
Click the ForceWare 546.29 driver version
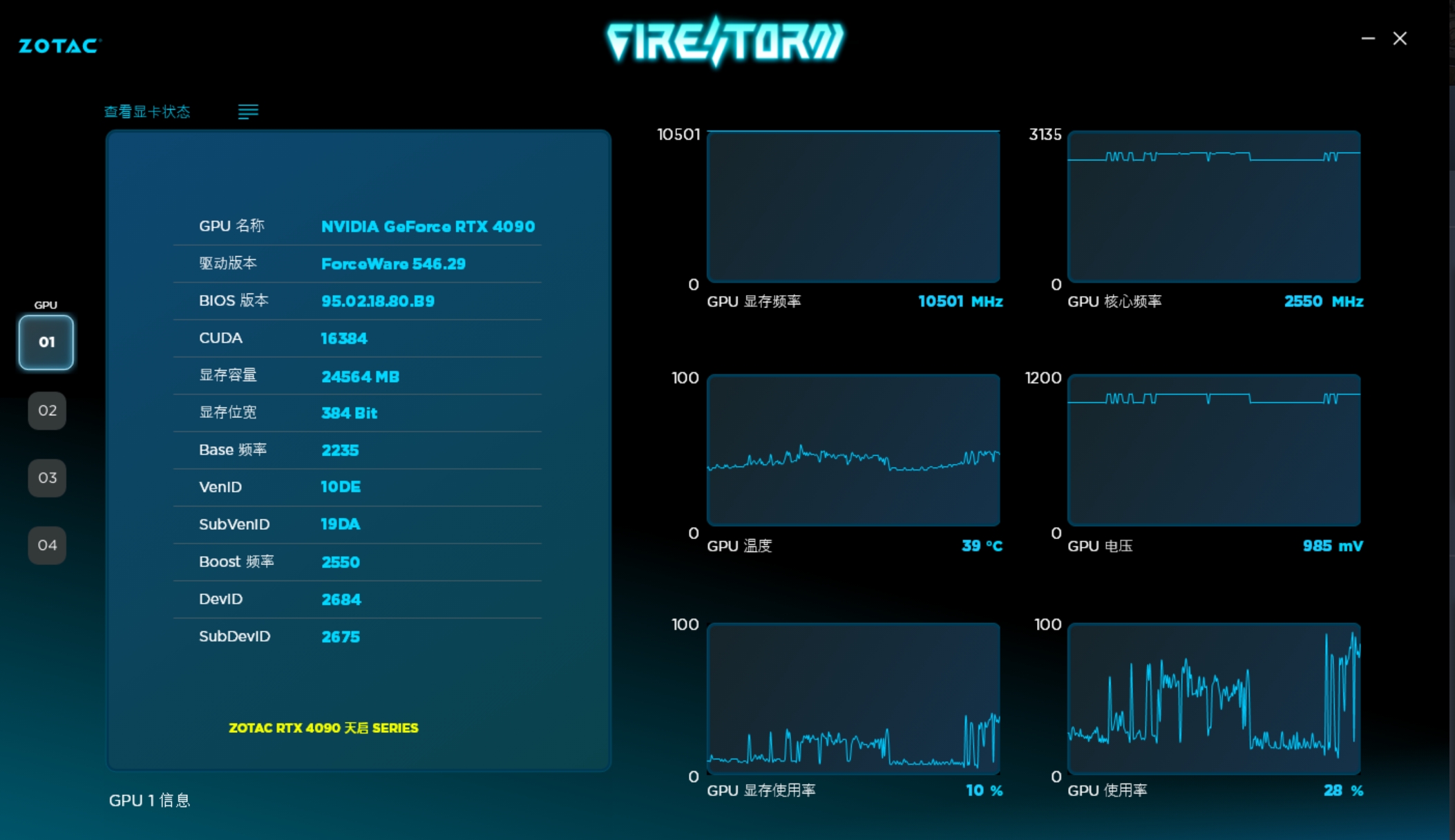pyautogui.click(x=393, y=264)
